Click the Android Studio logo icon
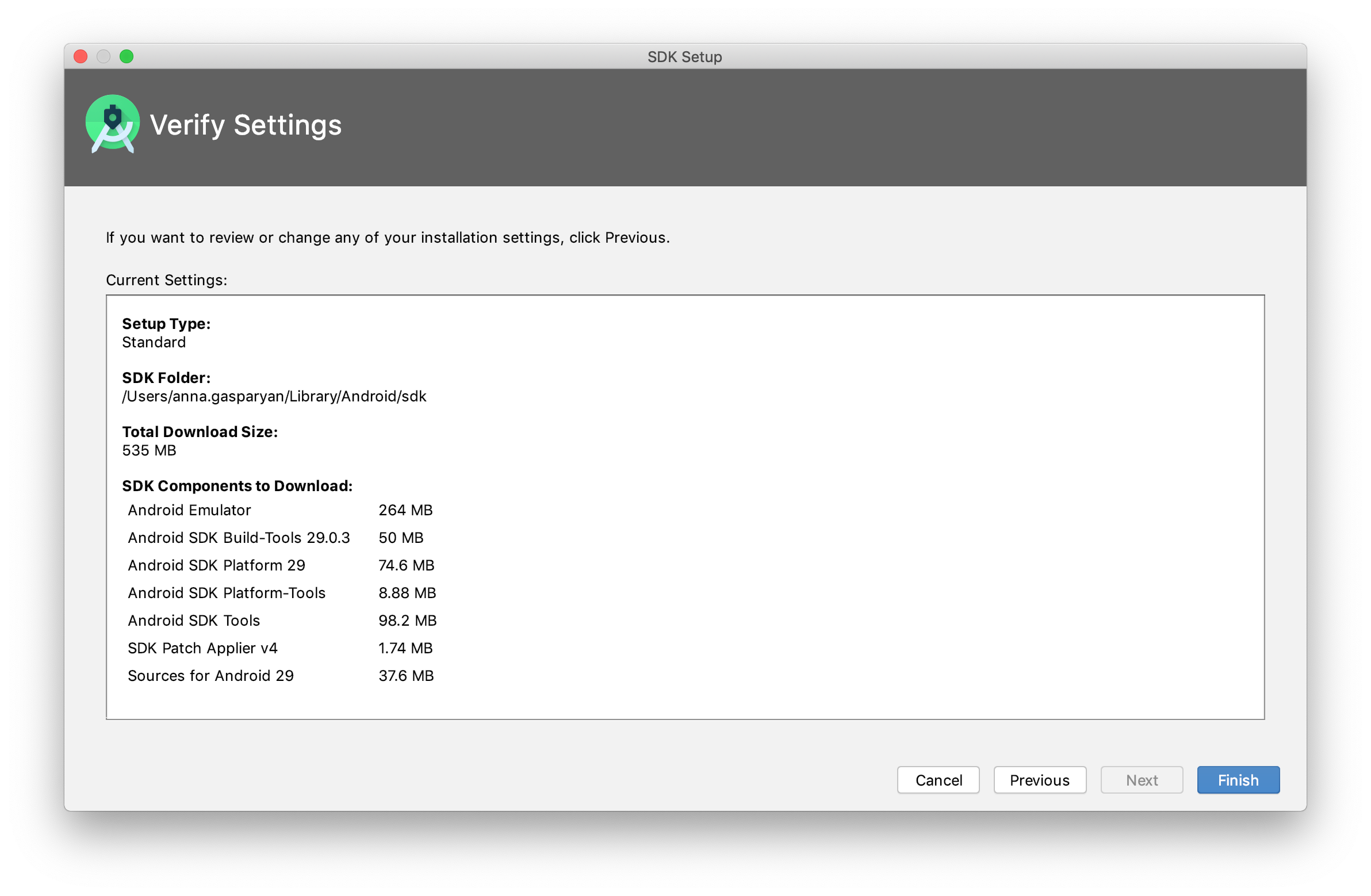Viewport: 1371px width, 896px height. (113, 124)
